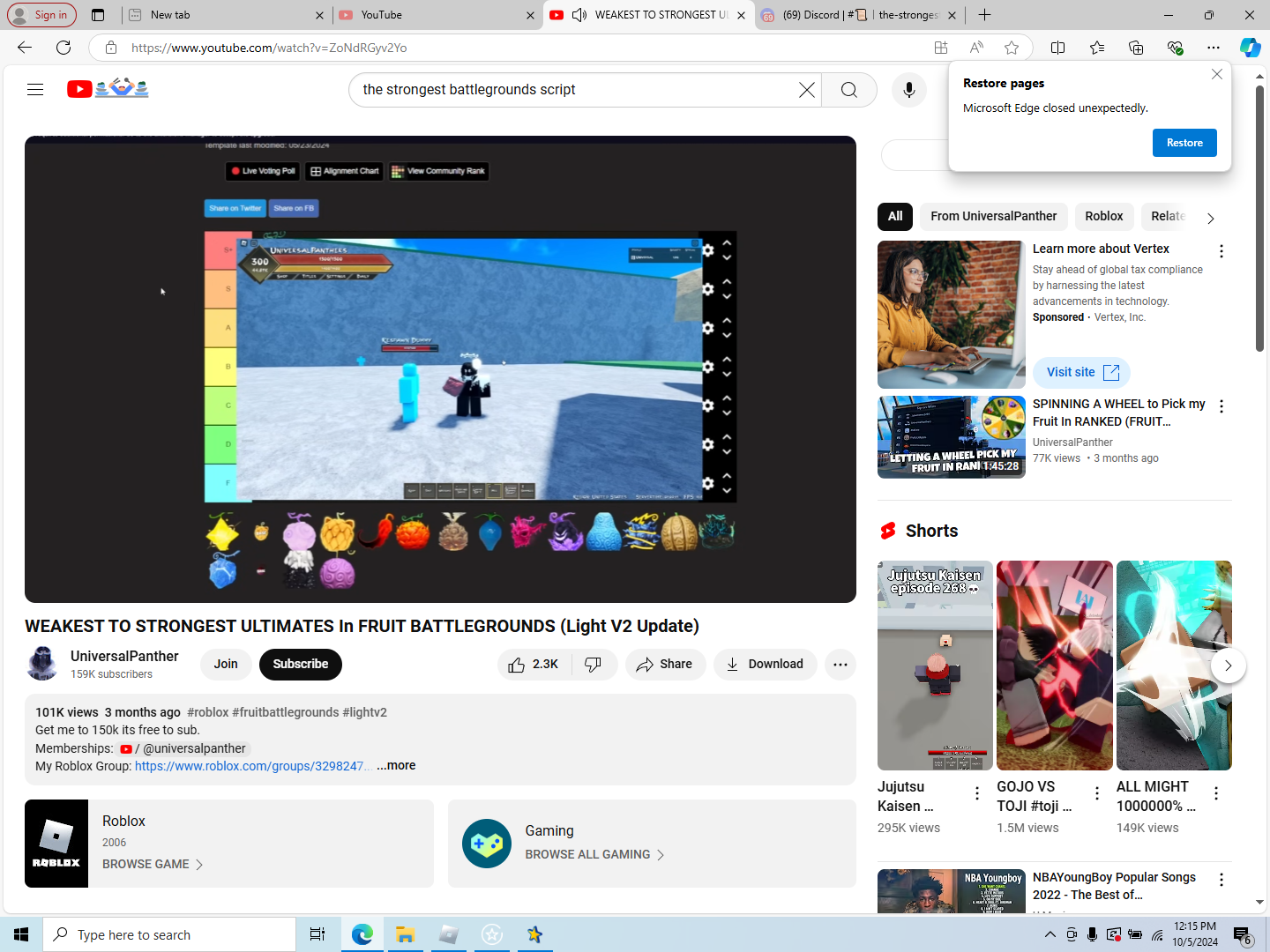Subscribe to UniversalPanther
This screenshot has height=952, width=1270.
click(x=300, y=665)
